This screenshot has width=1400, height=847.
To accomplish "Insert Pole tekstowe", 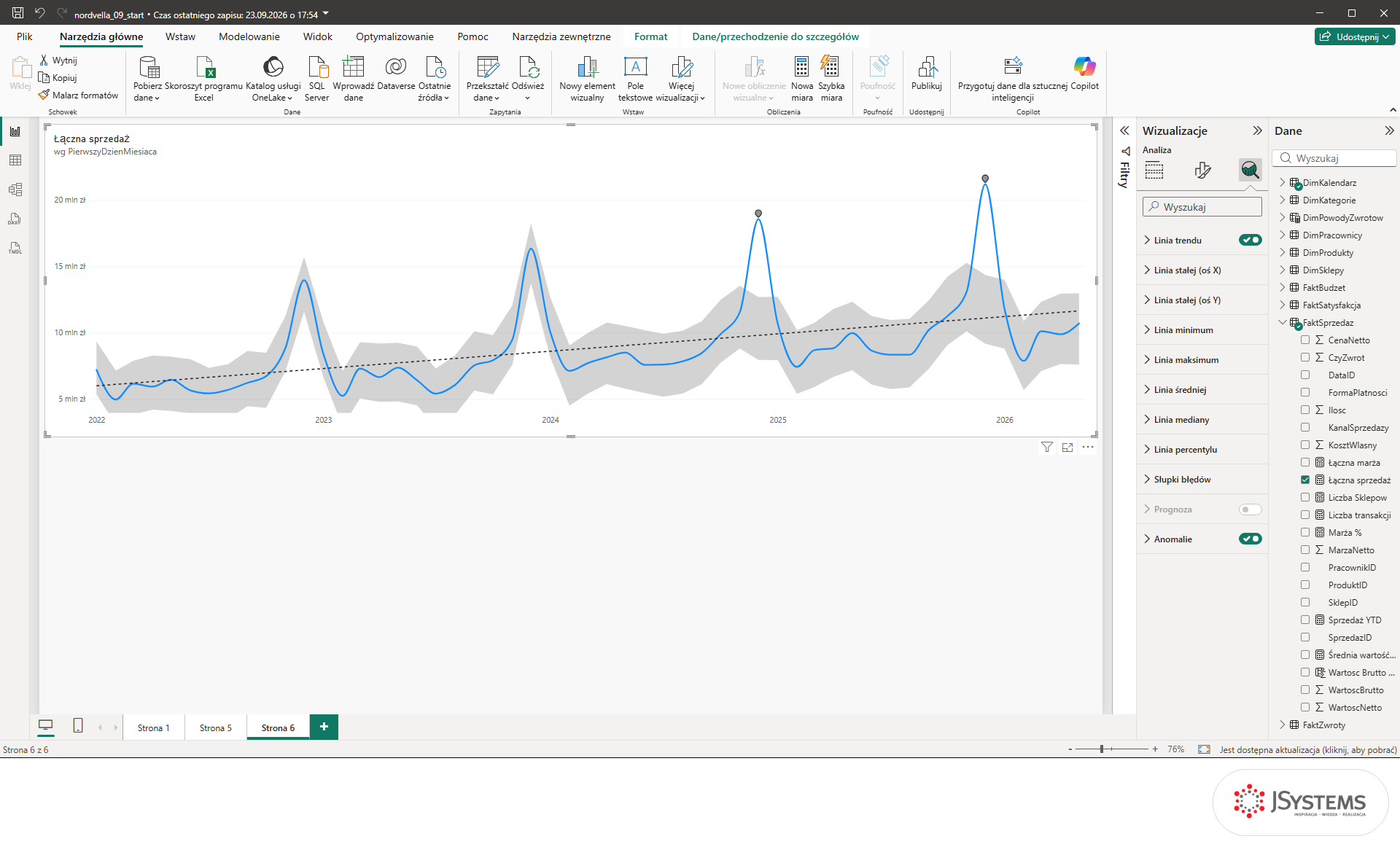I will [x=635, y=79].
